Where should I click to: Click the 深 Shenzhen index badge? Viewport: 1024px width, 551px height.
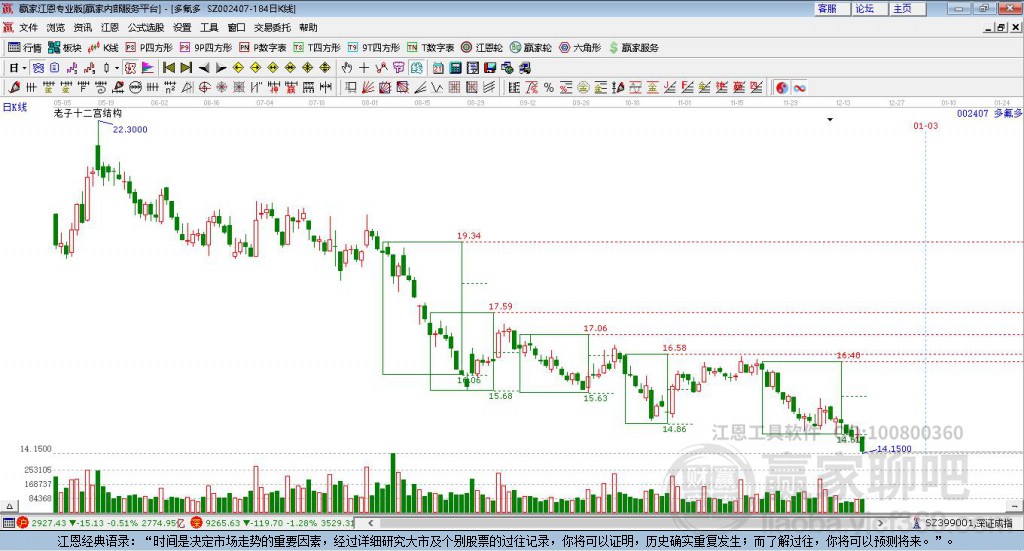[x=197, y=523]
